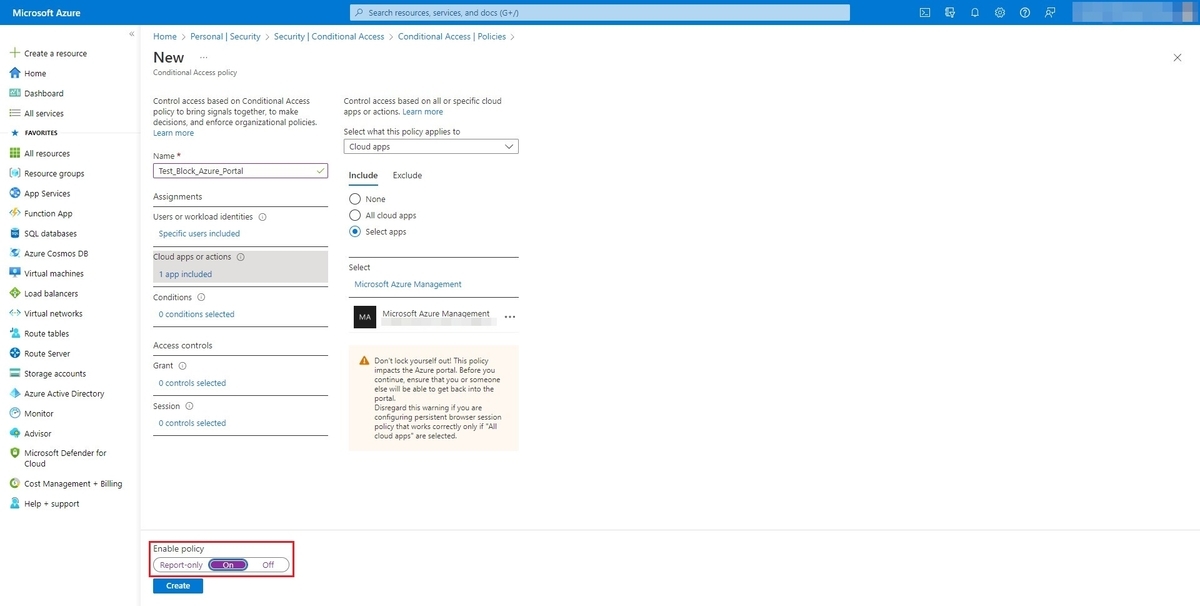Image resolution: width=1200 pixels, height=606 pixels.
Task: Open ellipsis menu next to New title
Action: pos(204,58)
